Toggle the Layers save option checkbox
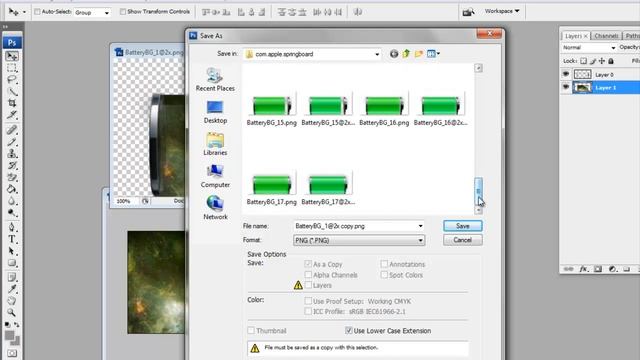The width and height of the screenshot is (640, 360). [x=308, y=285]
